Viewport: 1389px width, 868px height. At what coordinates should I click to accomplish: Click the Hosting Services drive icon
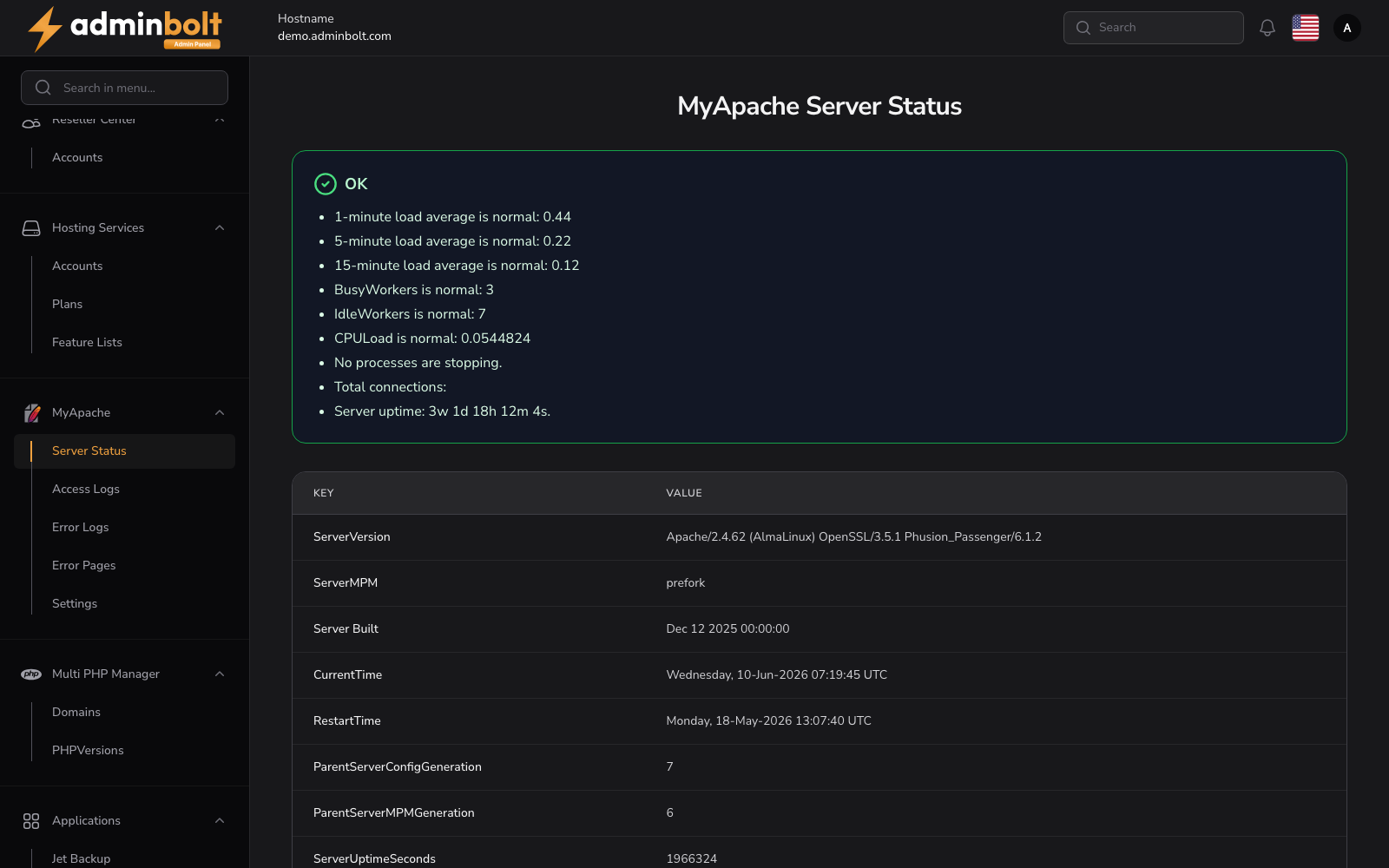[31, 228]
